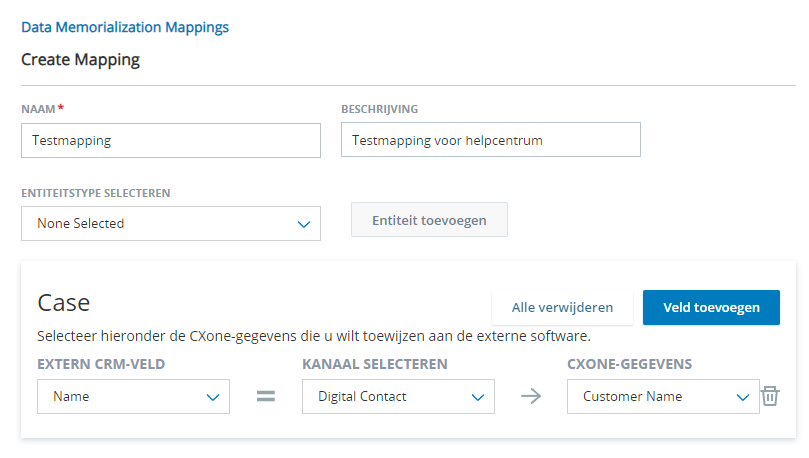Open the Entiteitstype selecteren dropdown
The height and width of the screenshot is (458, 809).
click(x=171, y=223)
